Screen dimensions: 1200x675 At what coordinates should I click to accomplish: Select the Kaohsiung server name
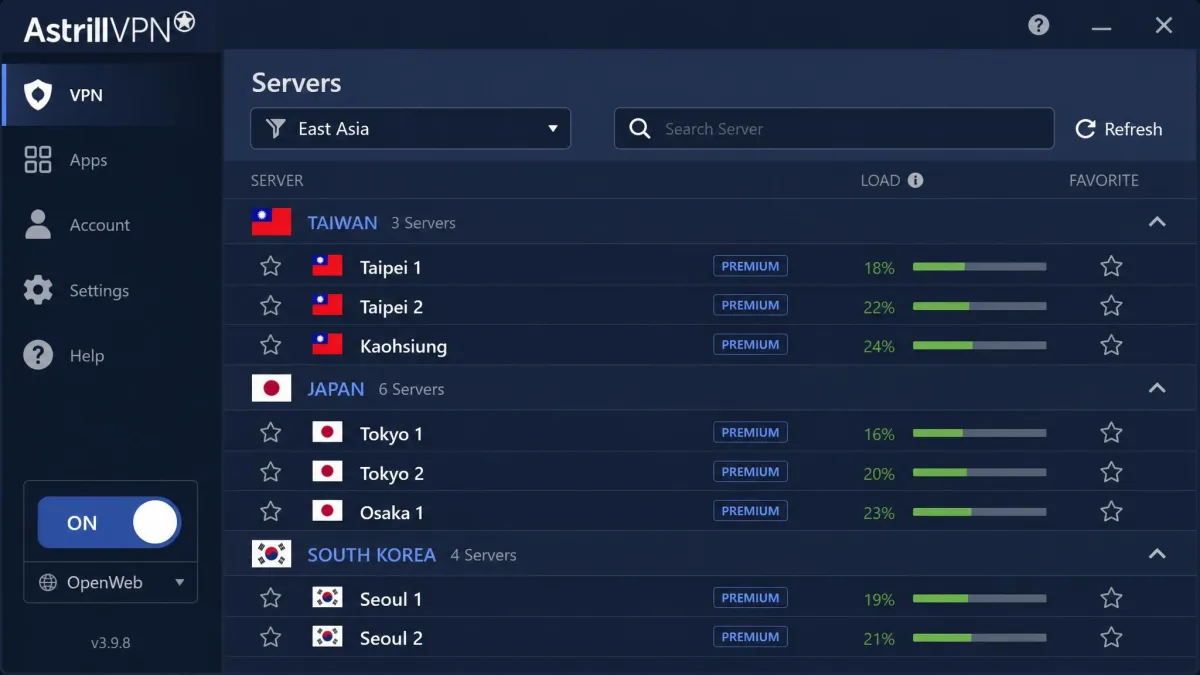(403, 346)
